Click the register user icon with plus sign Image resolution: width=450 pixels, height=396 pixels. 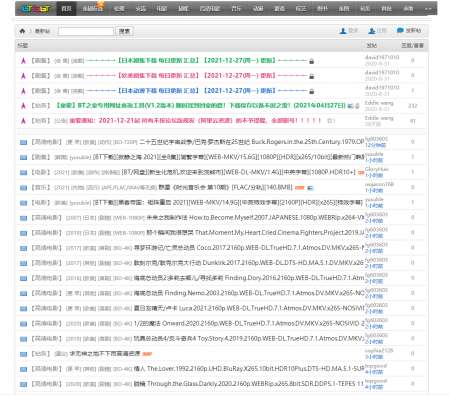(x=372, y=31)
